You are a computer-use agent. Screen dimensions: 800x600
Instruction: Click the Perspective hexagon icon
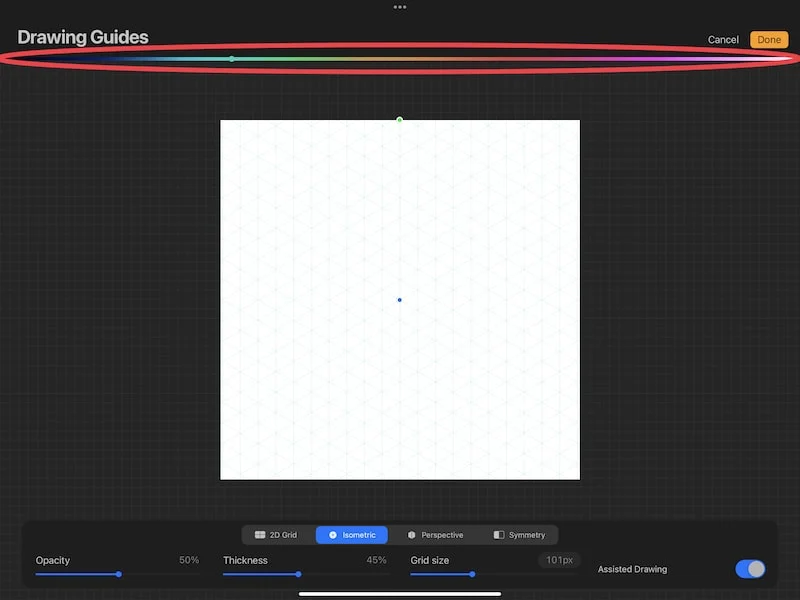point(411,535)
